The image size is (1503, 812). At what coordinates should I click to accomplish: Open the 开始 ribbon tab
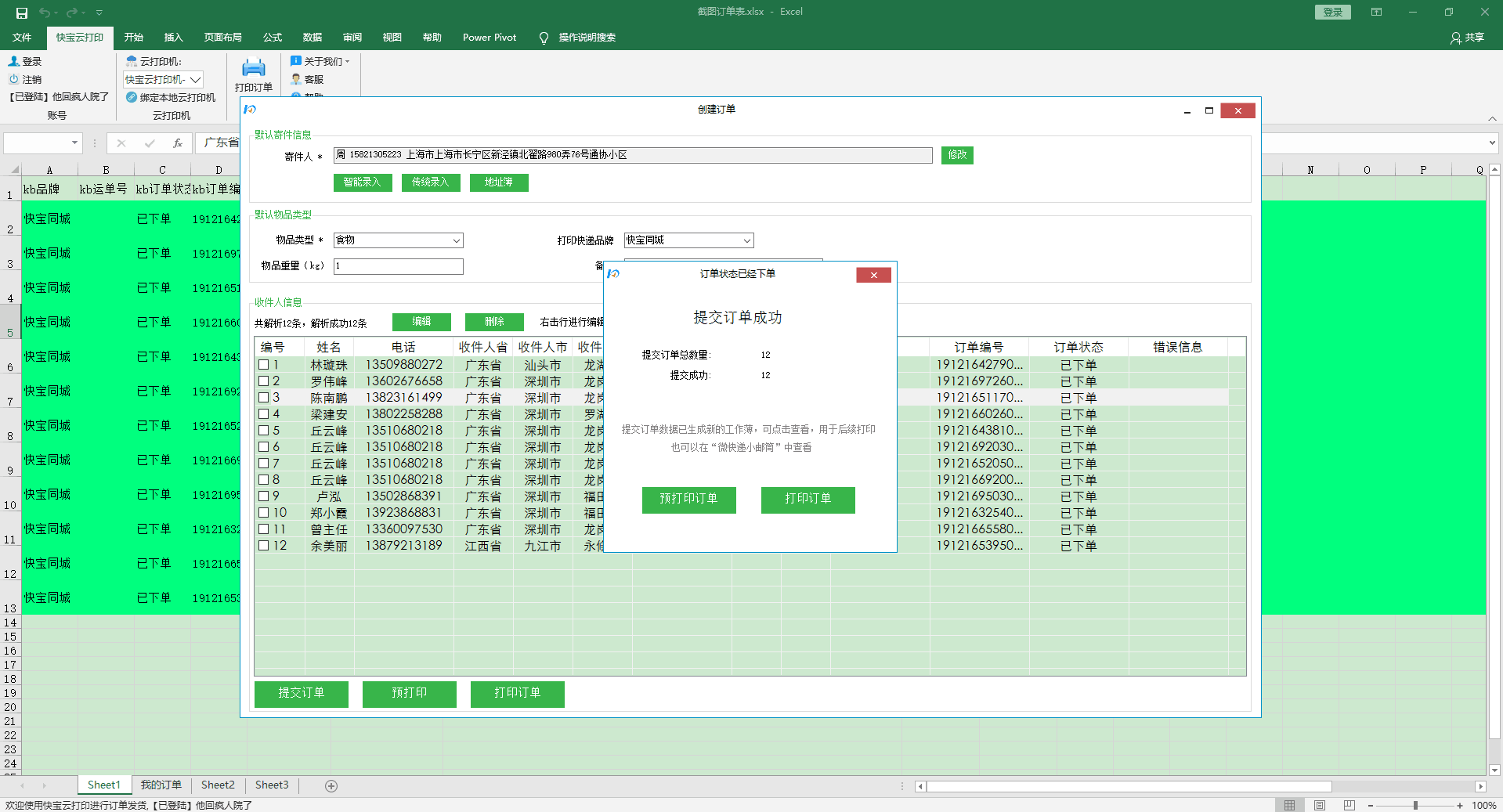pyautogui.click(x=133, y=38)
